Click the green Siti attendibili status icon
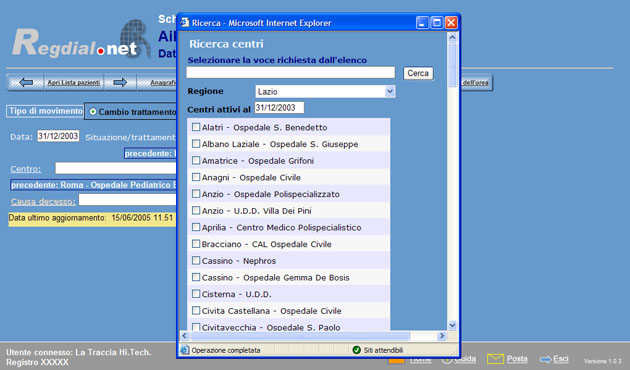Image resolution: width=630 pixels, height=370 pixels. pyautogui.click(x=356, y=350)
